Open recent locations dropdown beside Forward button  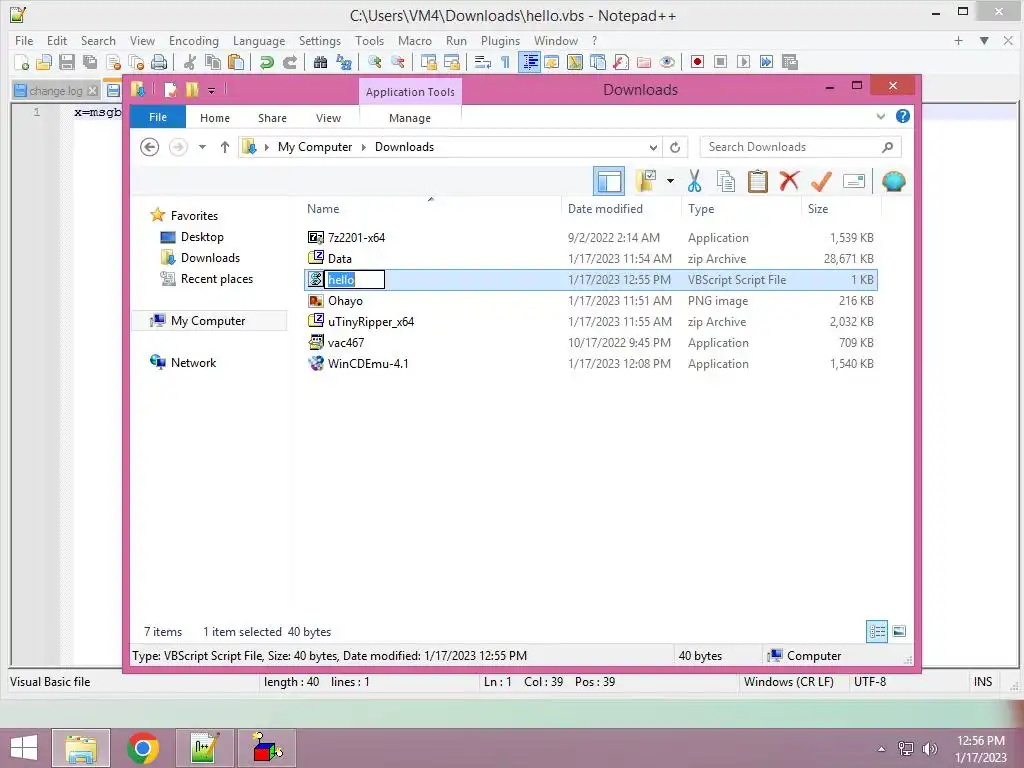click(x=202, y=147)
